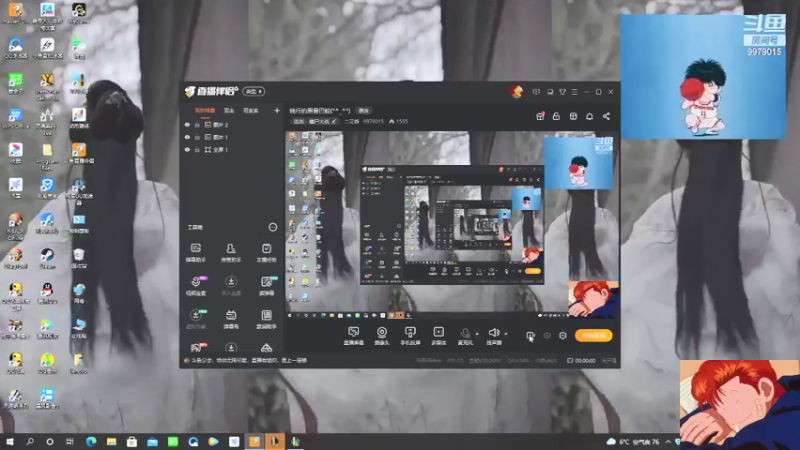Open the danmaku assistant tool (first toolbox icon)

click(x=195, y=252)
